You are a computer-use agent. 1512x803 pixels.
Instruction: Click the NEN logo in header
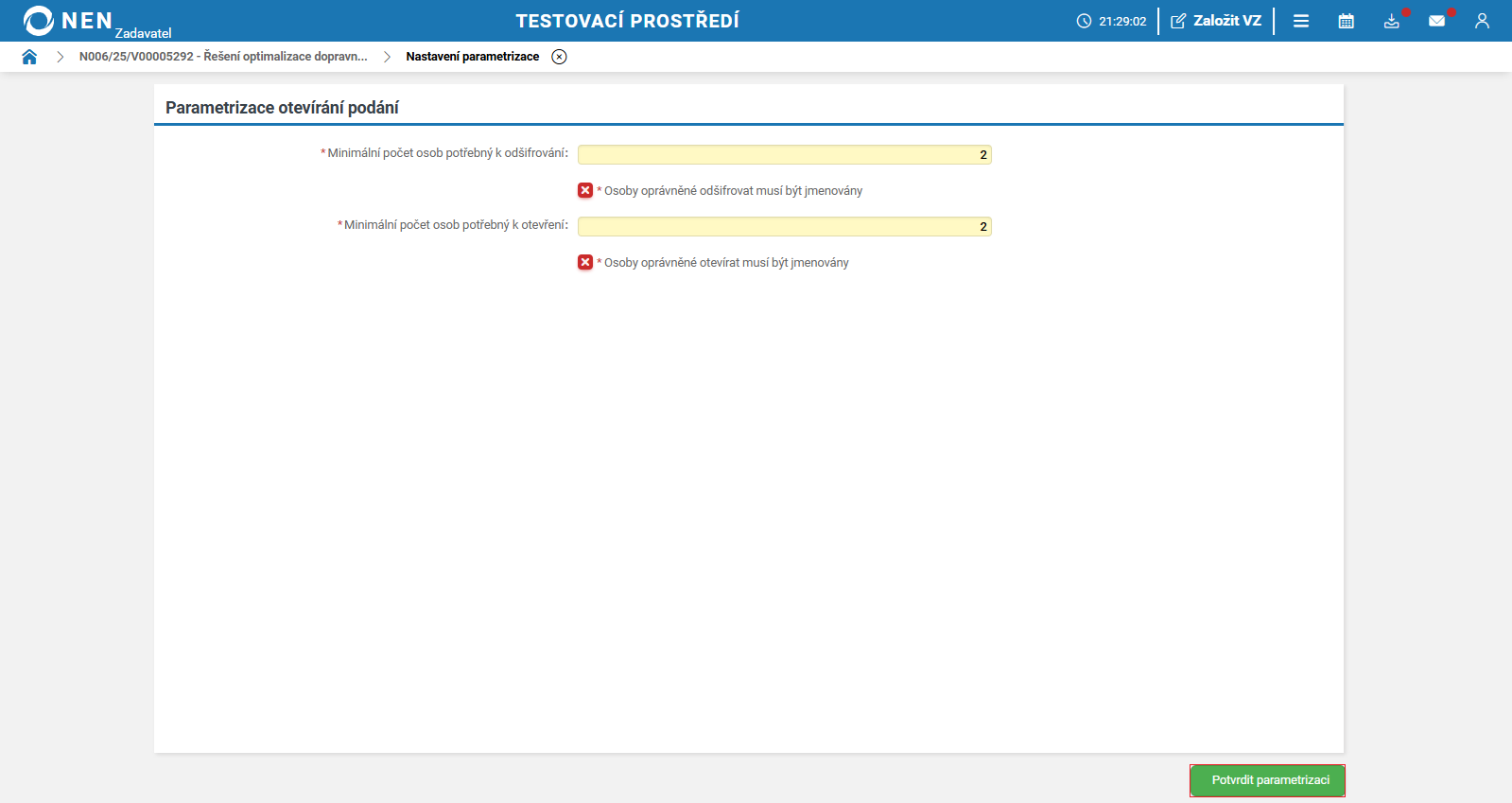pyautogui.click(x=68, y=20)
